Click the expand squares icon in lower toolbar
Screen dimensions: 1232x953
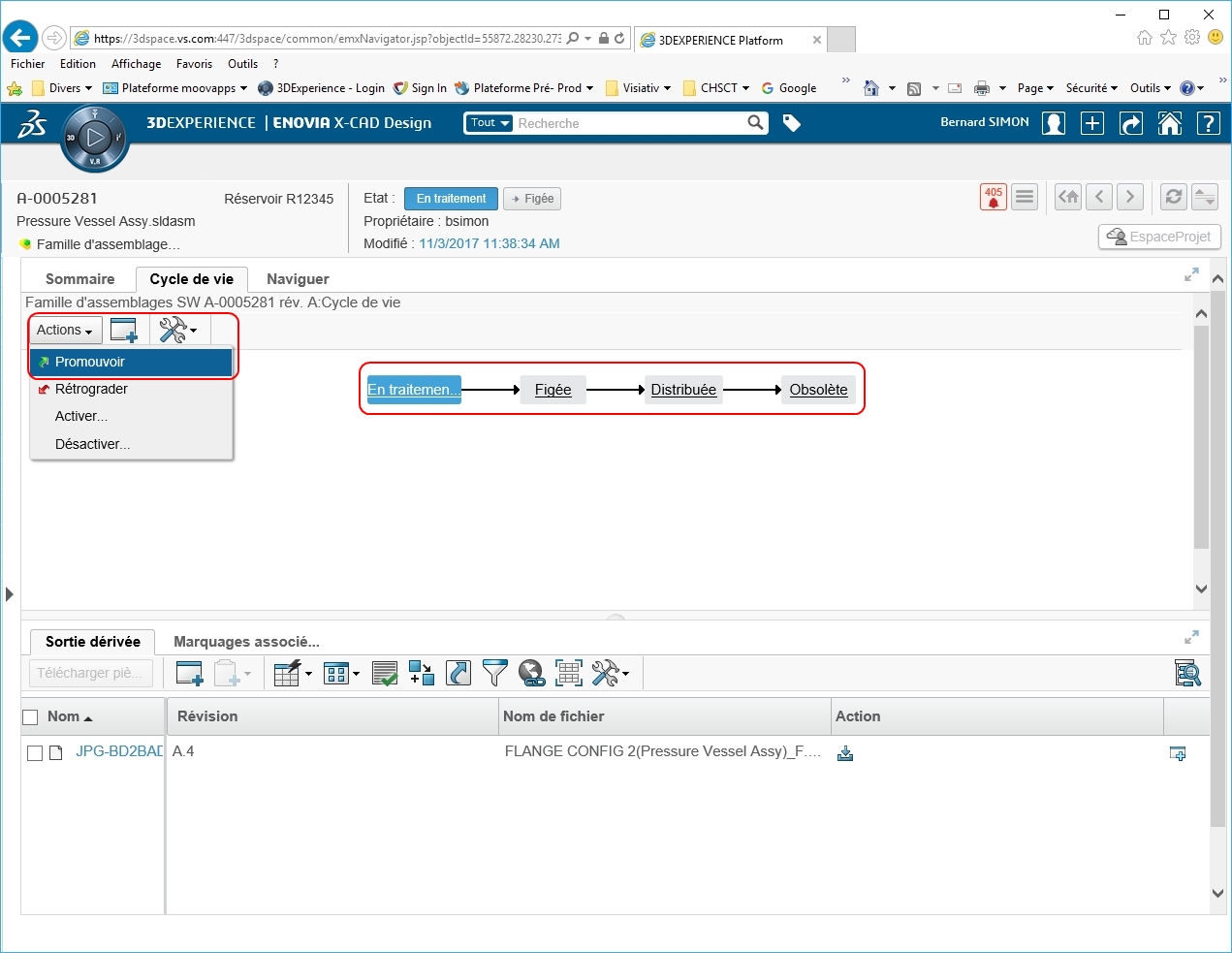(x=422, y=673)
